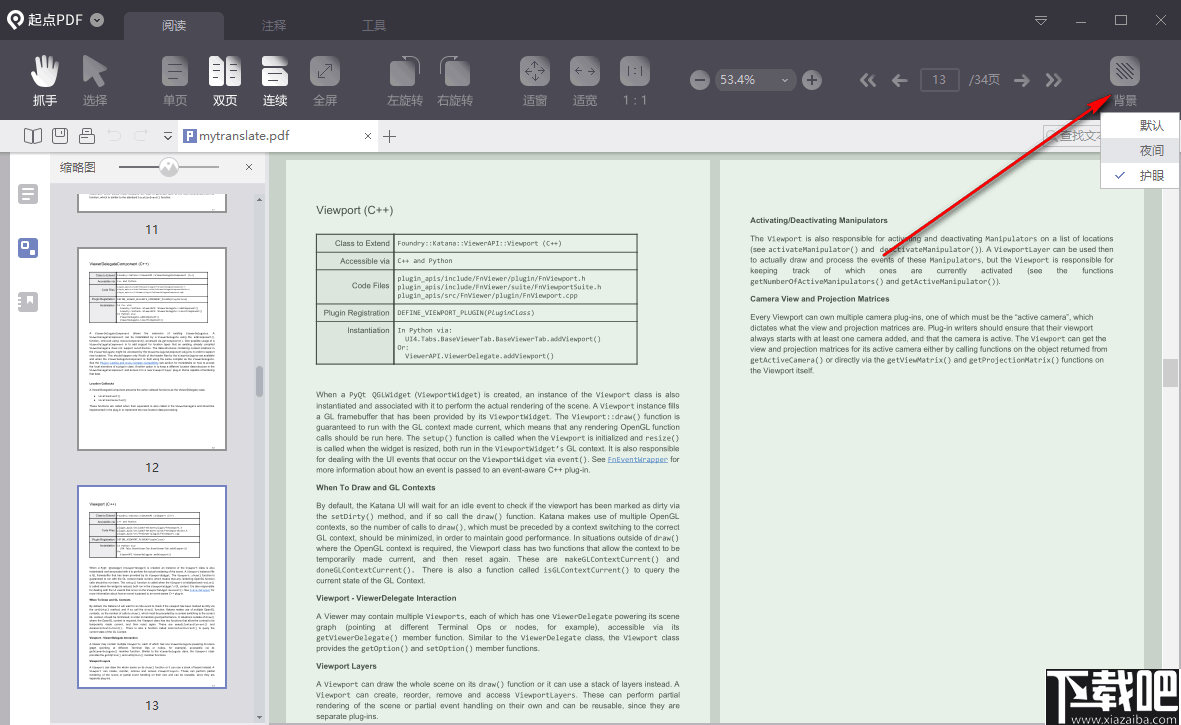Open the background (背景) menu

pyautogui.click(x=1125, y=80)
